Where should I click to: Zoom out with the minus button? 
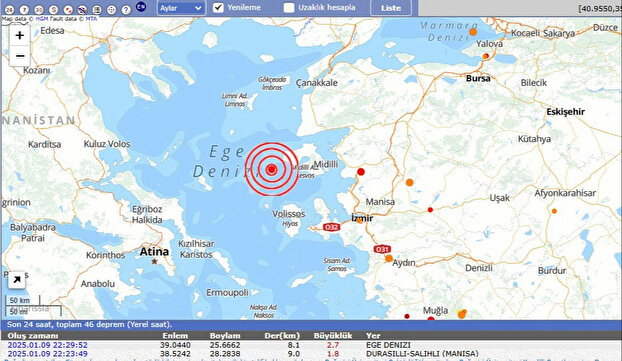point(20,56)
